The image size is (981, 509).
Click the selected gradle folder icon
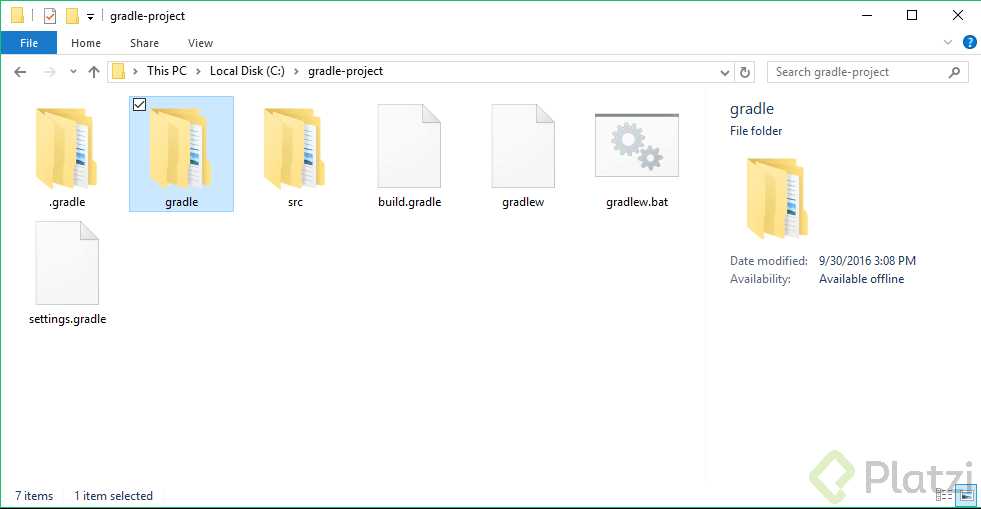click(180, 148)
